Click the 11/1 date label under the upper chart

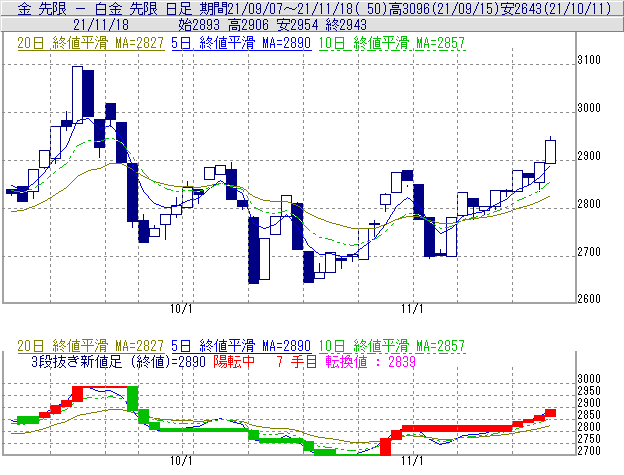click(412, 309)
